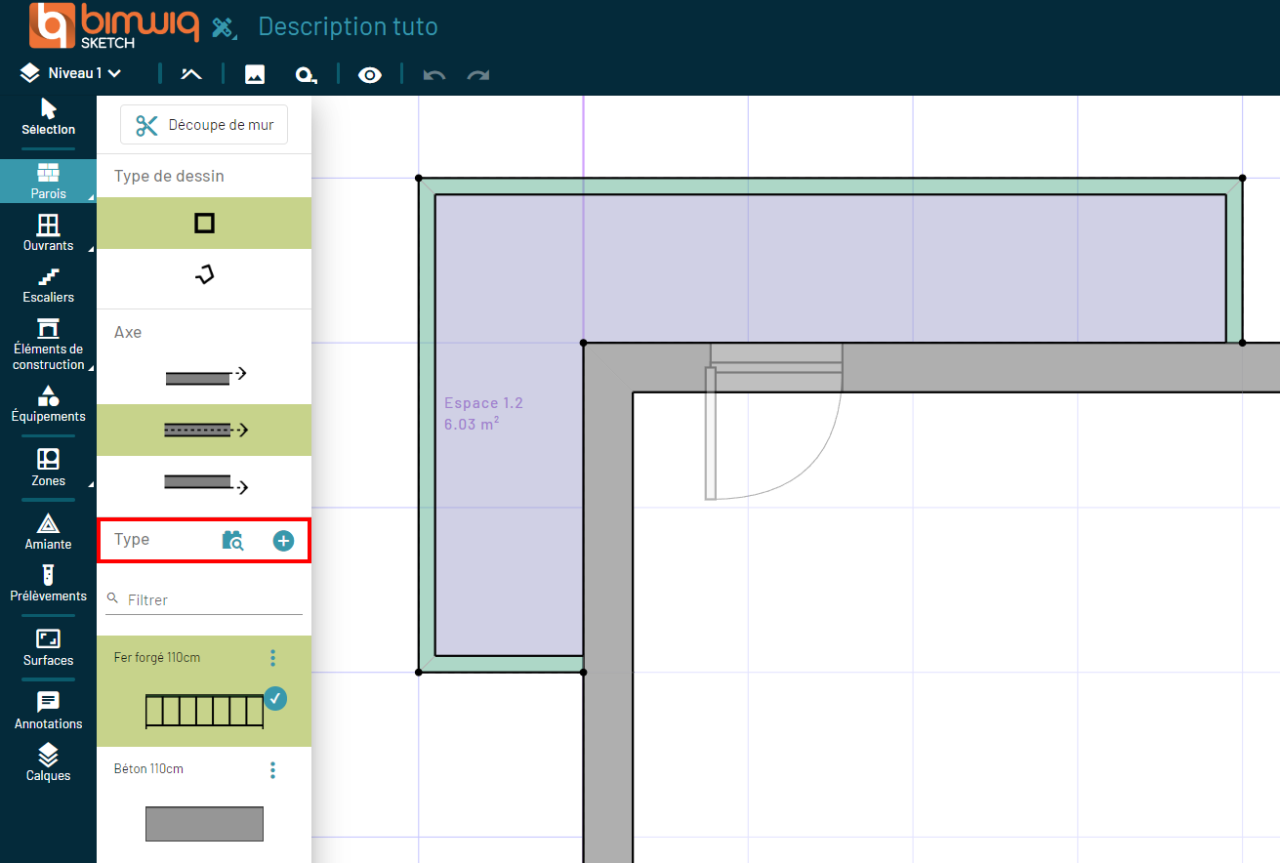The image size is (1280, 863).
Task: Open the Calques layers panel
Action: (x=48, y=763)
